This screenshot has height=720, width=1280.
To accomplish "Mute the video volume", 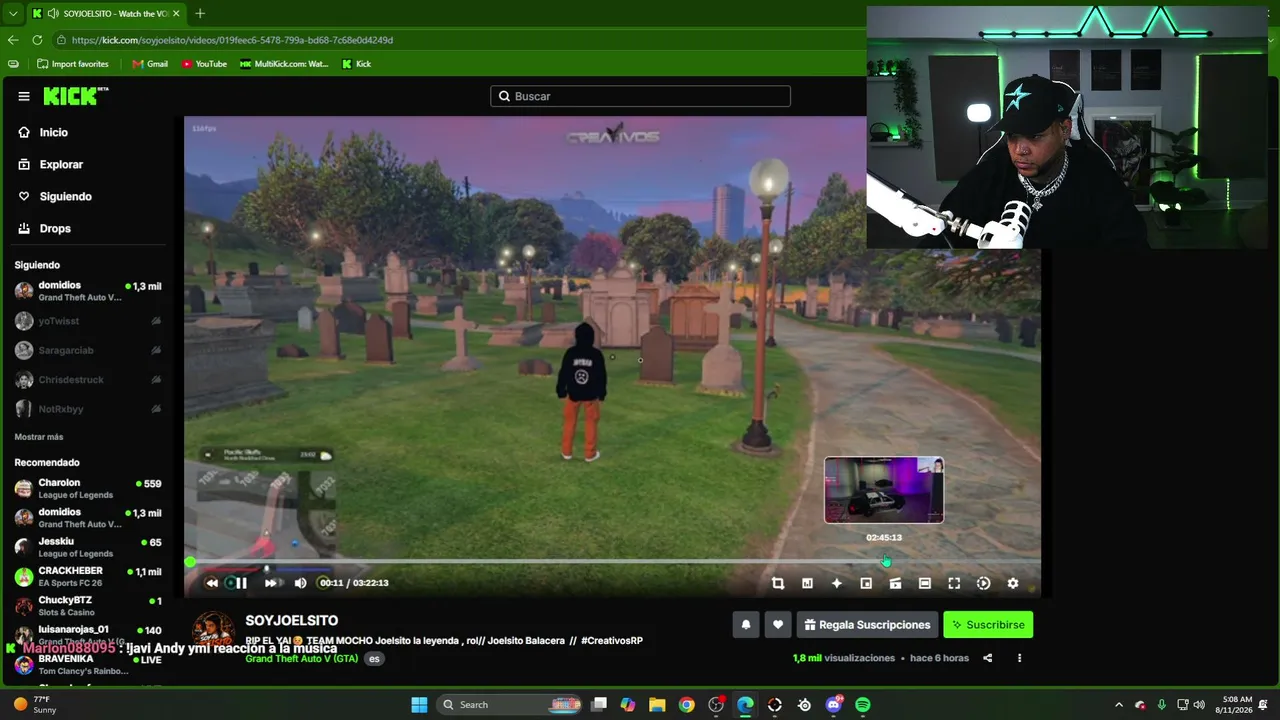I will pyautogui.click(x=300, y=583).
